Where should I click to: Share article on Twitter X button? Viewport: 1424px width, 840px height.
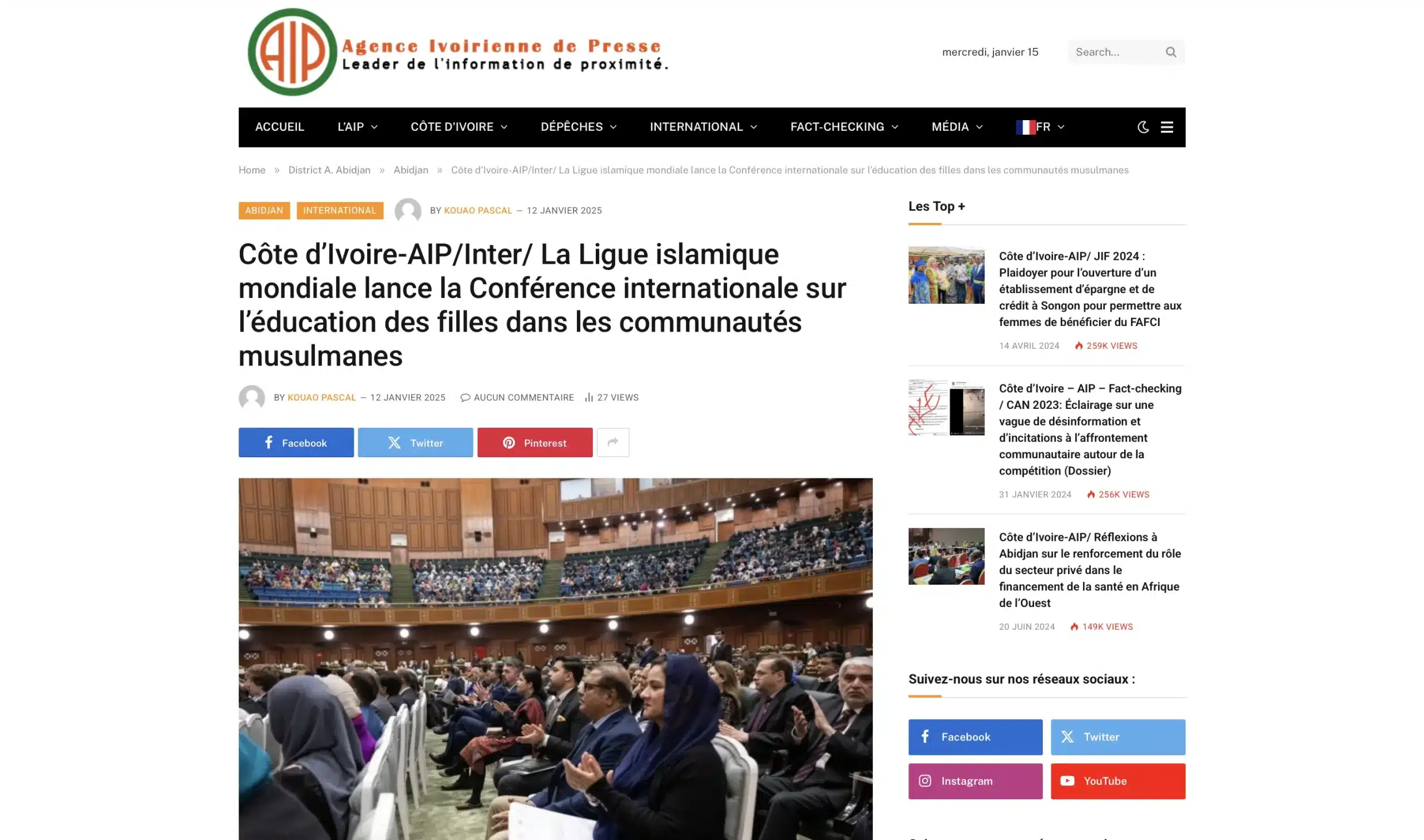[416, 443]
